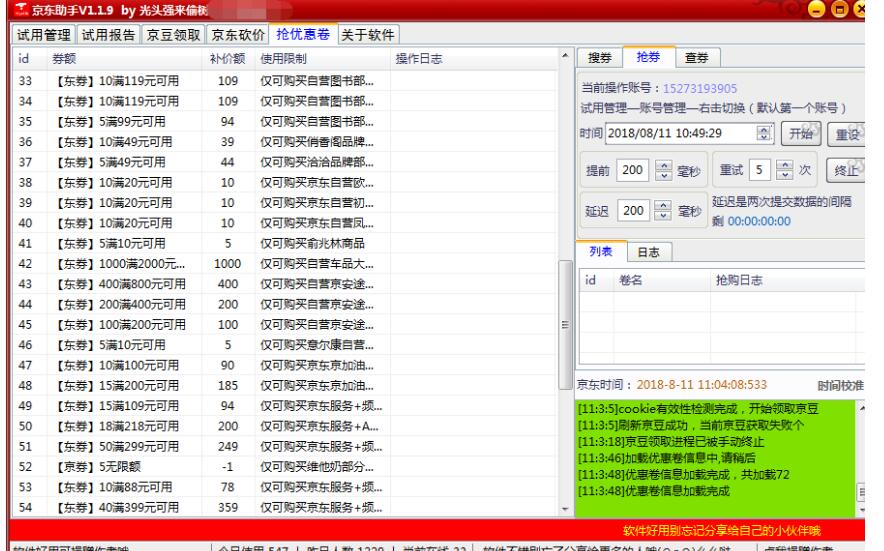Decrease the date-time value with down arrow

pos(764,138)
